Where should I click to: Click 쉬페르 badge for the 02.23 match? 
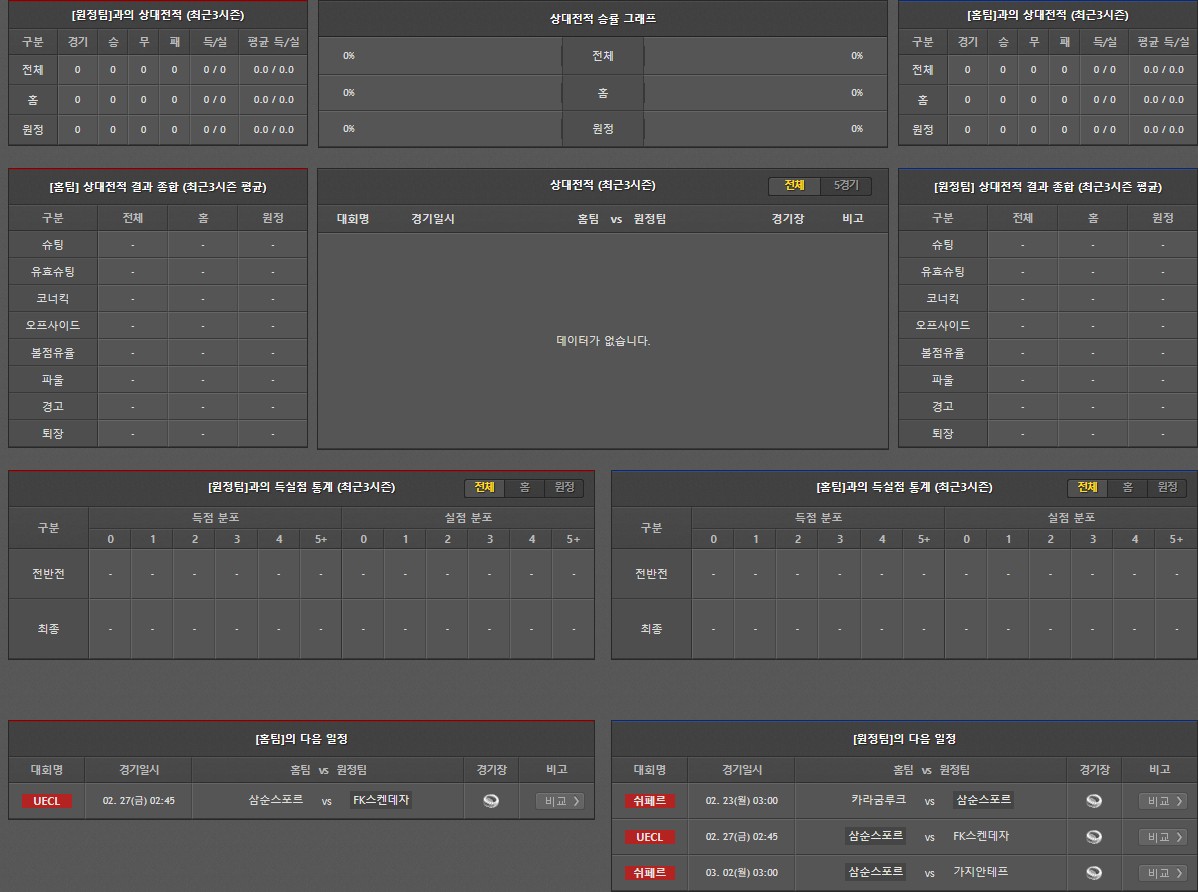click(649, 801)
